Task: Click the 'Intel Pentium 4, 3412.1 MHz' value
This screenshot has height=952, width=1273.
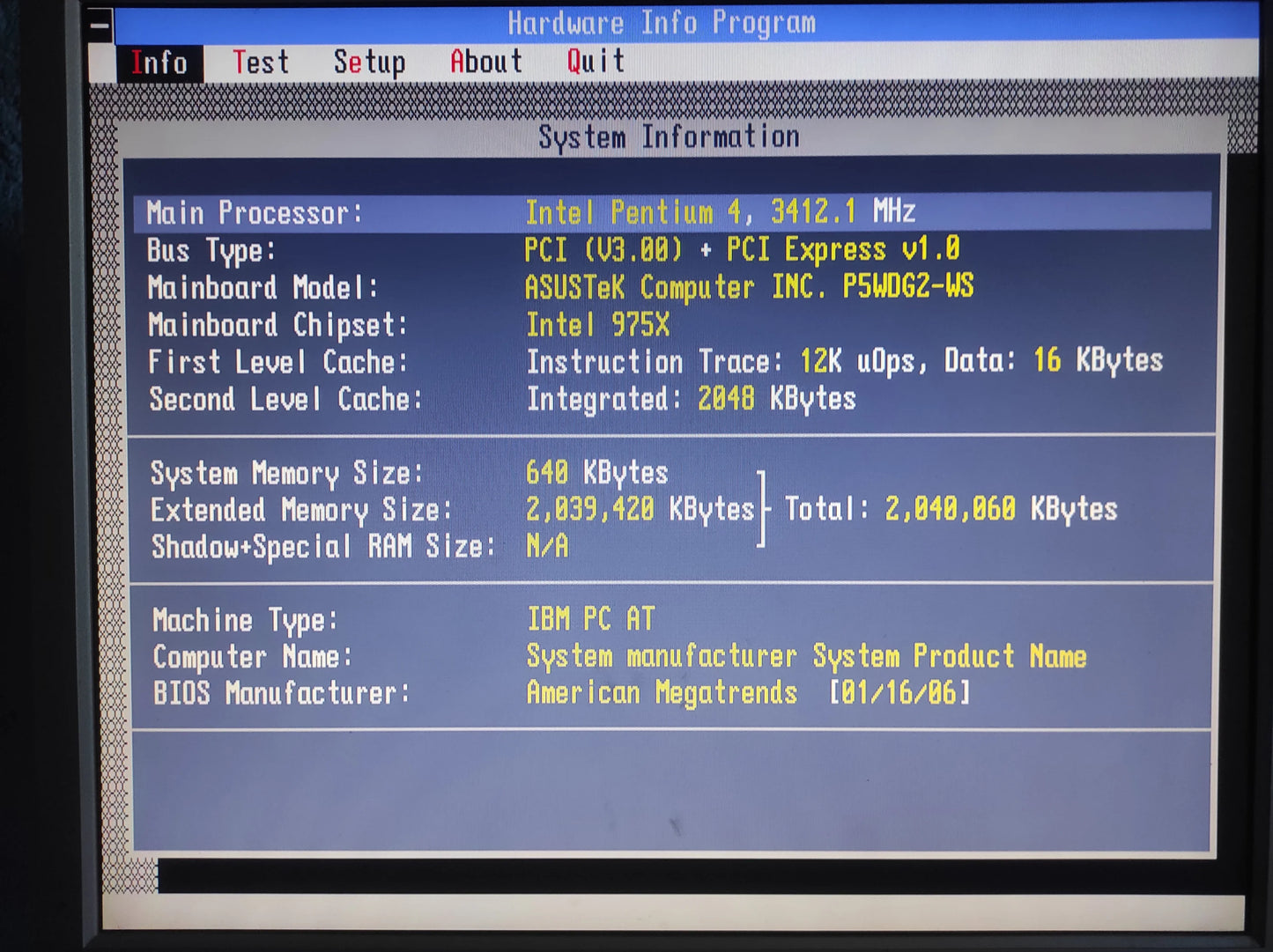Action: tap(721, 212)
